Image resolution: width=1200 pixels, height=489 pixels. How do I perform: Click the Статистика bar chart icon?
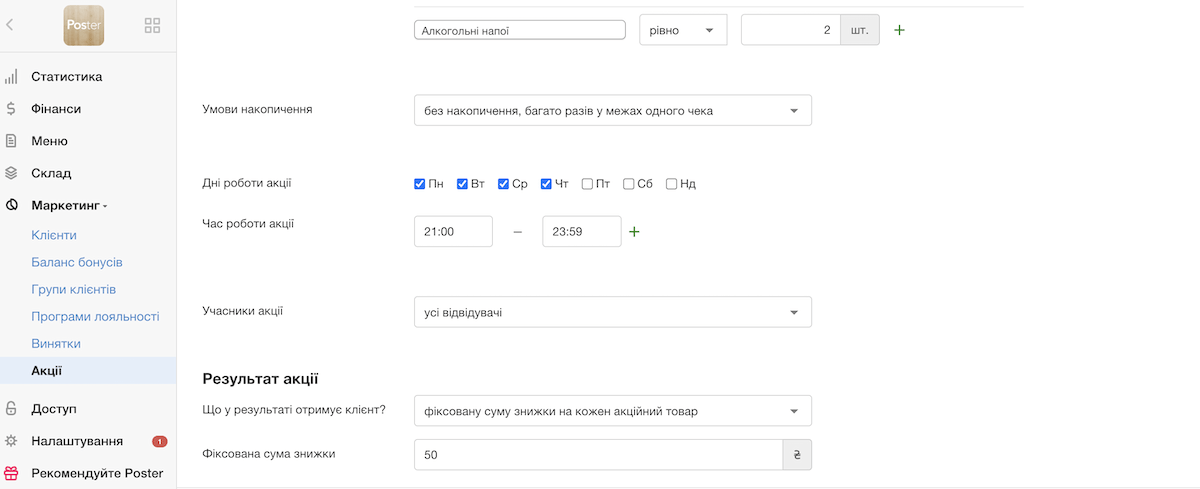(11, 77)
